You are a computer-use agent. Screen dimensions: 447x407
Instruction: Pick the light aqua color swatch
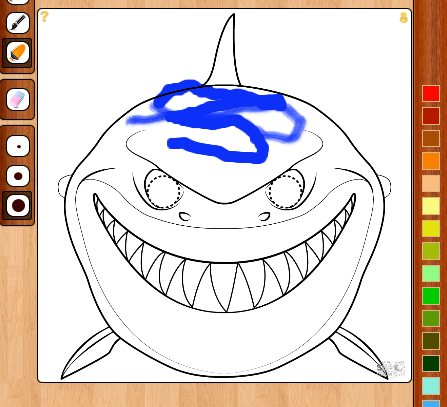pos(431,386)
